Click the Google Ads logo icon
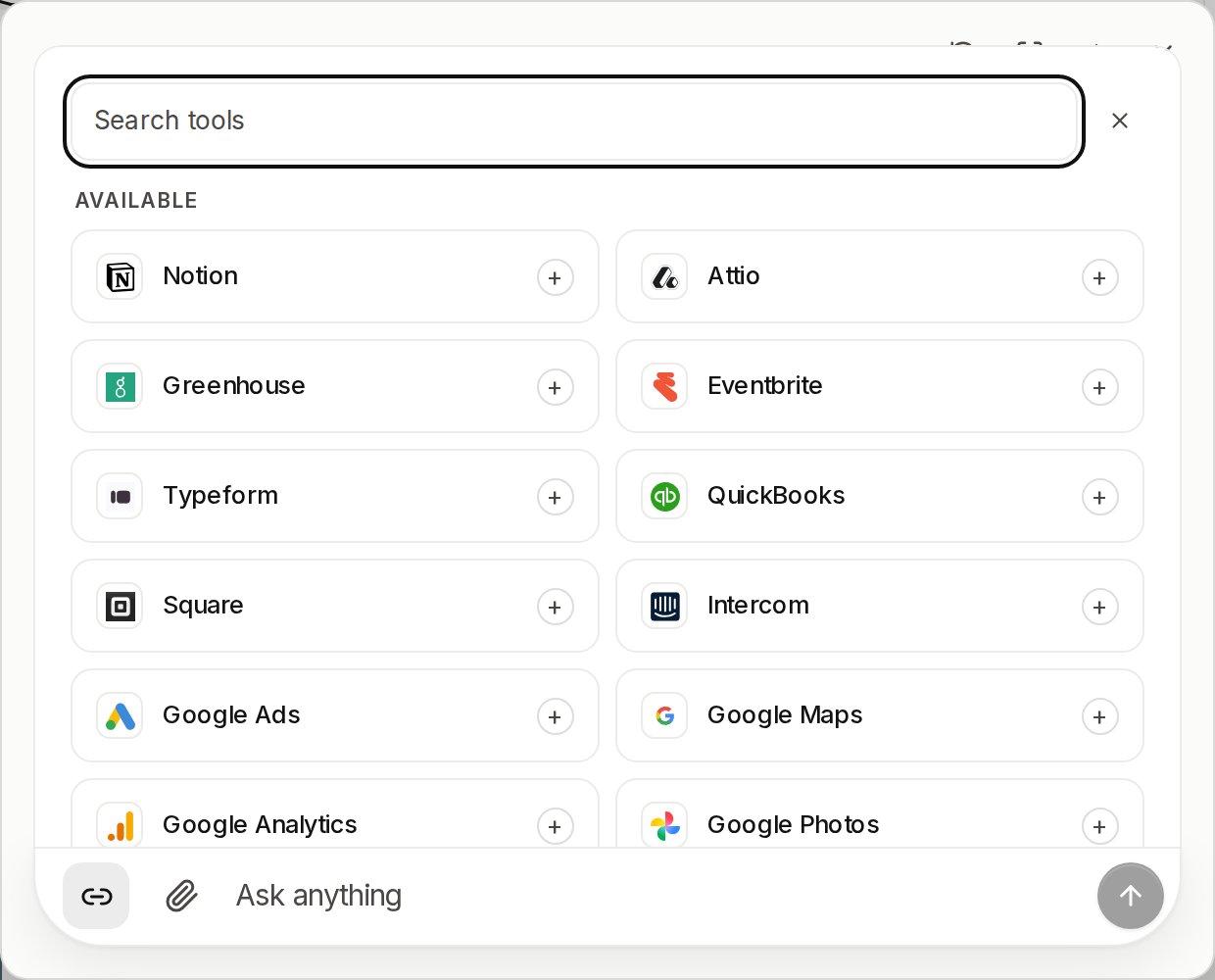Image resolution: width=1215 pixels, height=980 pixels. (x=121, y=716)
